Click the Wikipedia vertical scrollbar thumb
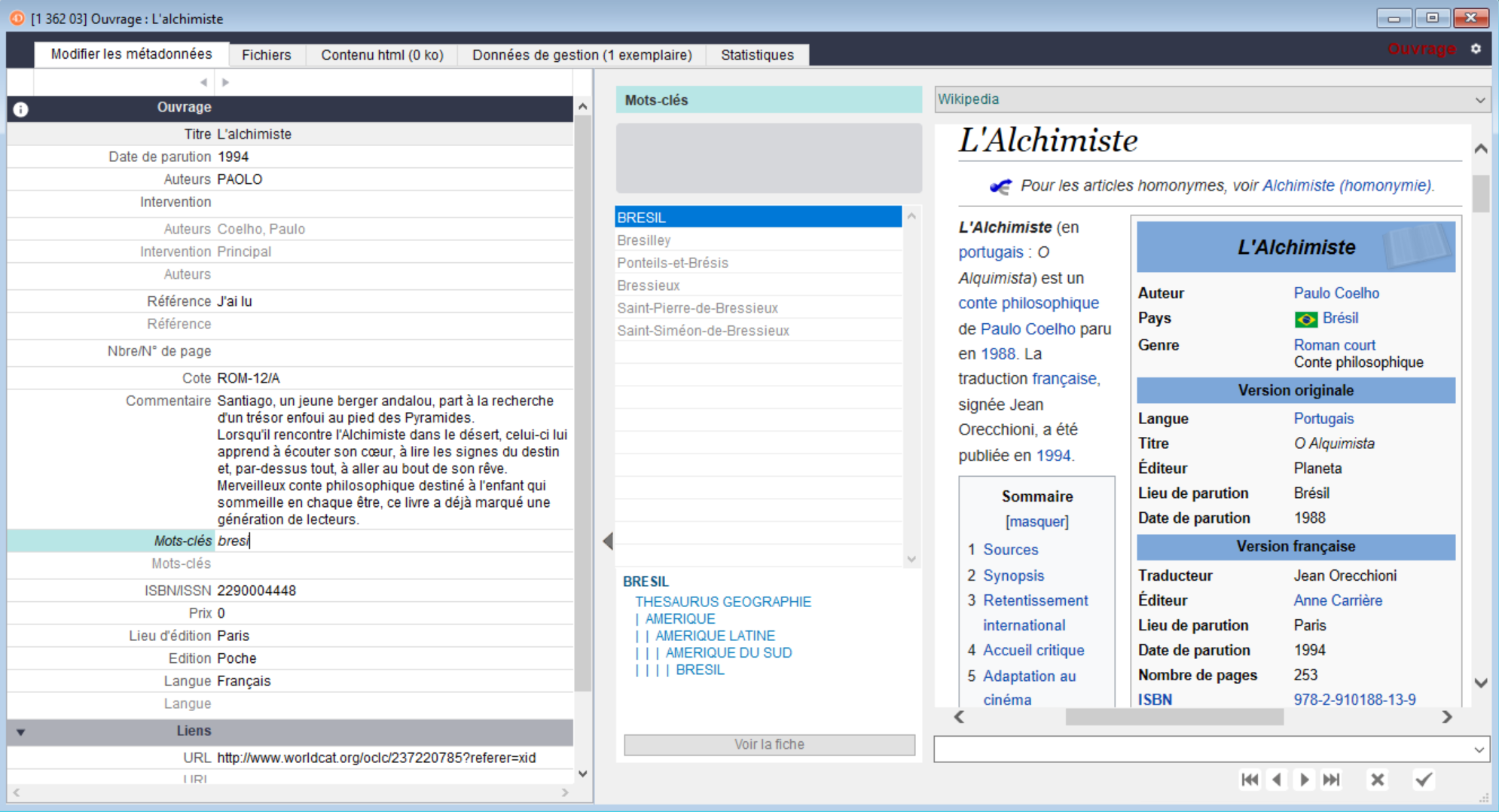 [1480, 194]
